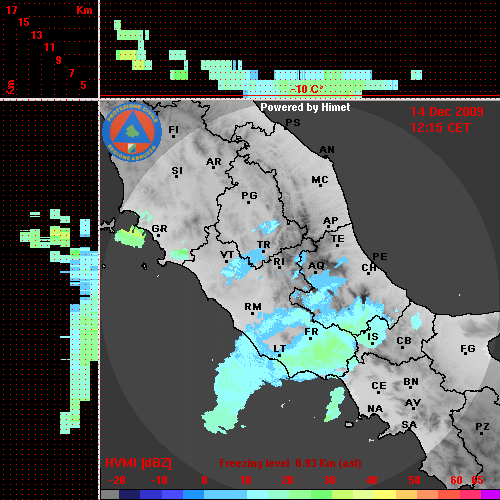
Task: Click the AR city label
Action: click(214, 162)
